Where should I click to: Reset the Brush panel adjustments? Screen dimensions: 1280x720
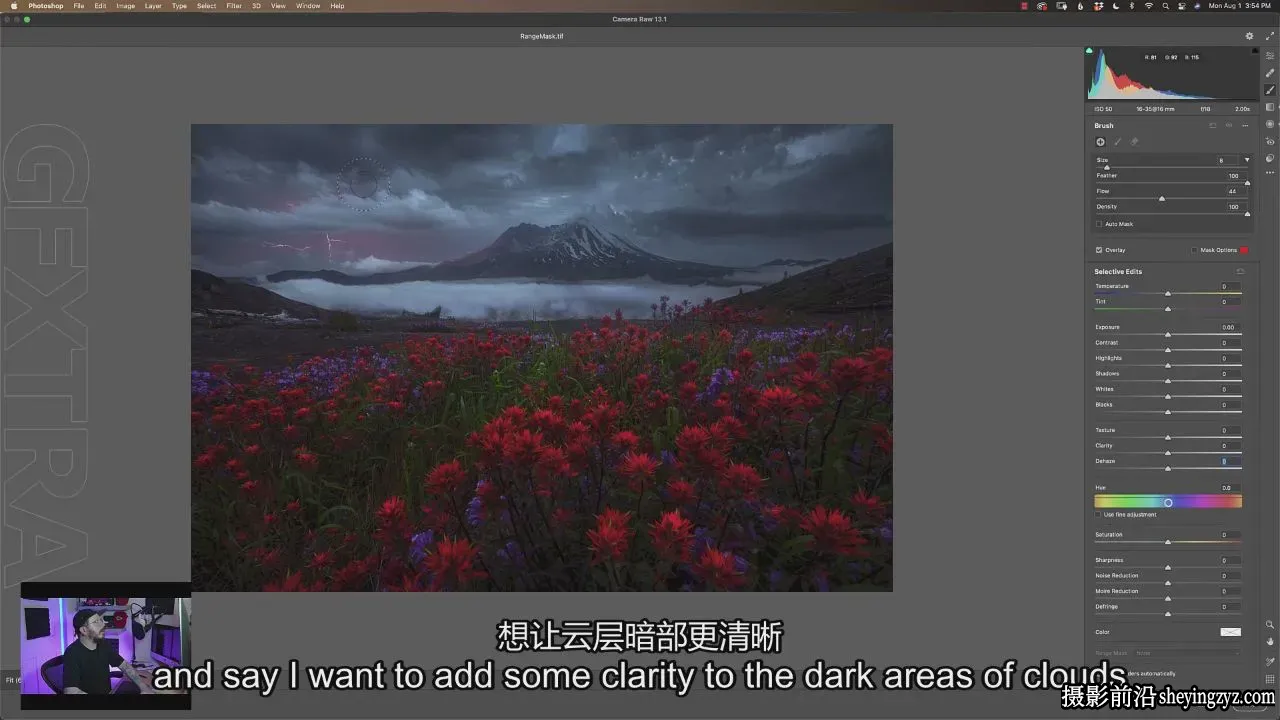coord(1213,126)
